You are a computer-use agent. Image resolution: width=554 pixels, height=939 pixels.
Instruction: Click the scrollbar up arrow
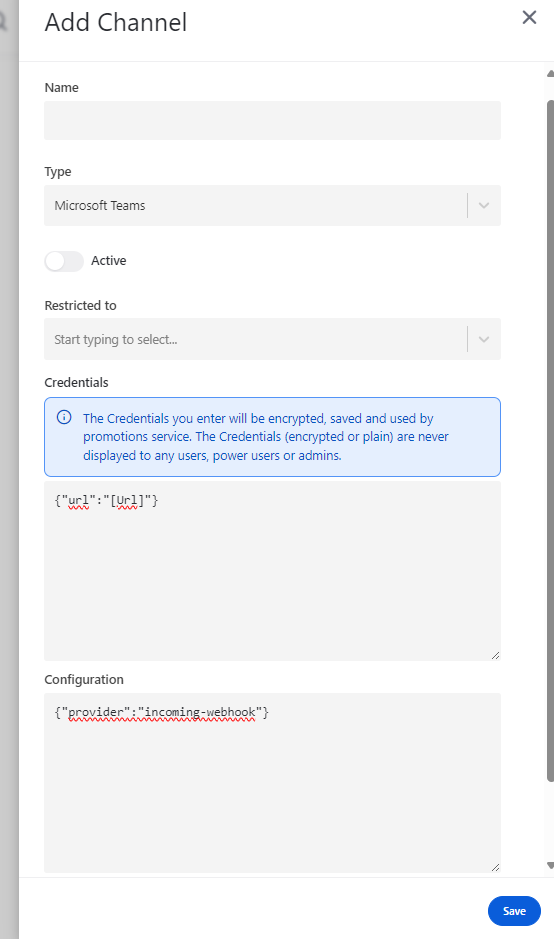(550, 74)
